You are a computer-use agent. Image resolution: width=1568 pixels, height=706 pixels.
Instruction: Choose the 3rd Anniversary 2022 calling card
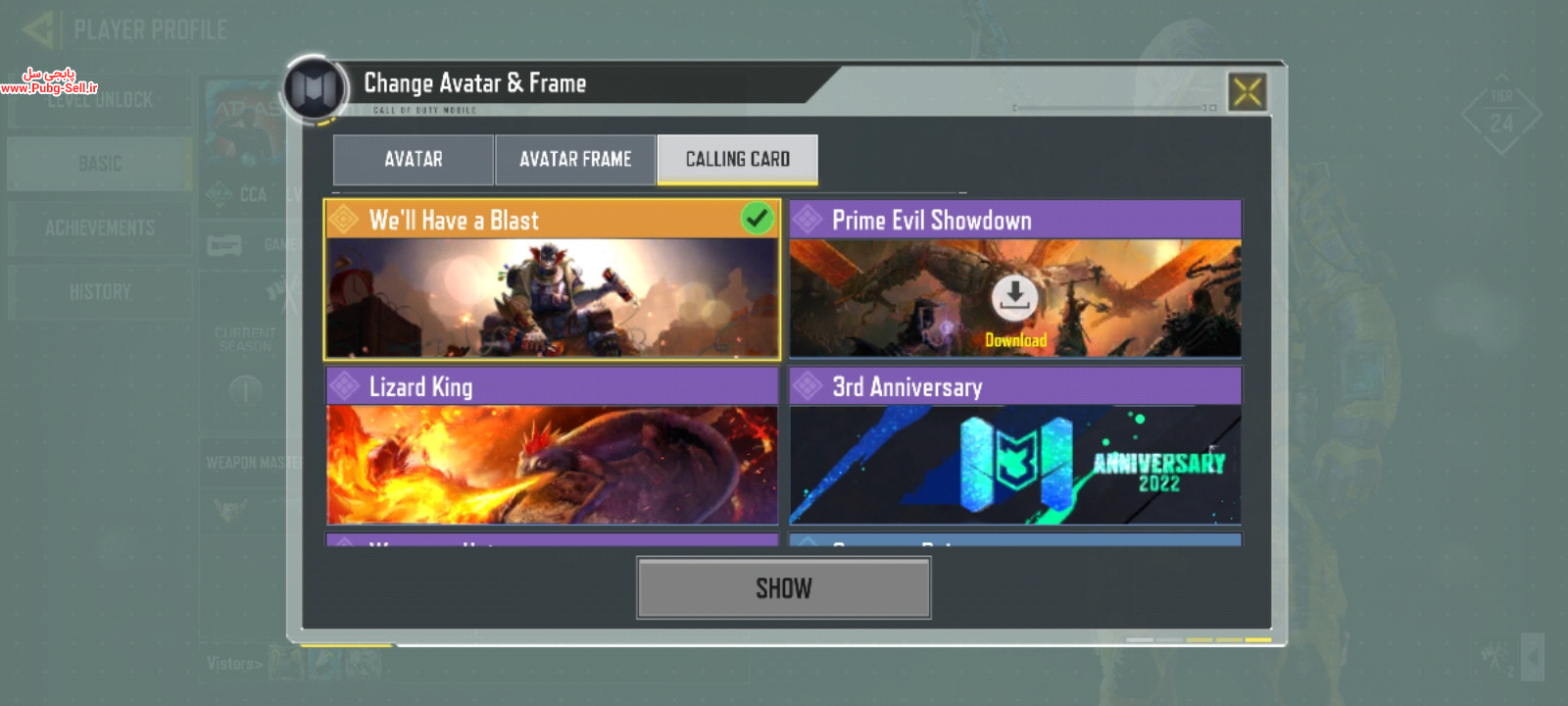(1015, 465)
